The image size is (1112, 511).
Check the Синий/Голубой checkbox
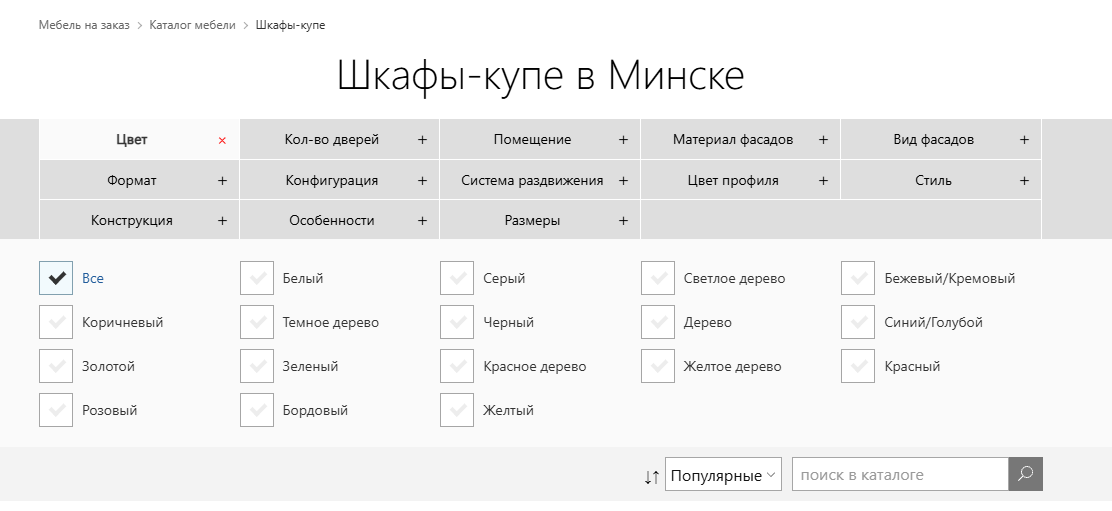[858, 322]
